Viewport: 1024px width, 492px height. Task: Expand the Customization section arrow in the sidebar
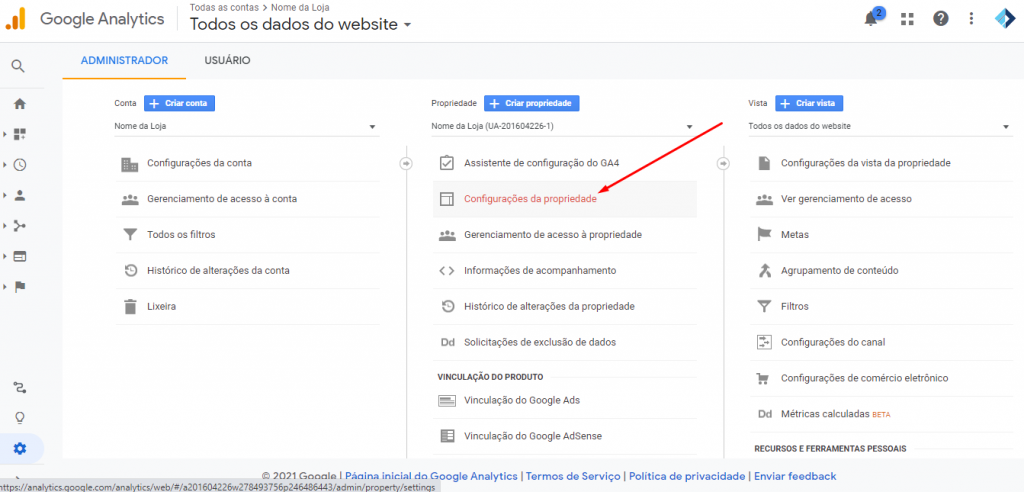click(x=5, y=134)
